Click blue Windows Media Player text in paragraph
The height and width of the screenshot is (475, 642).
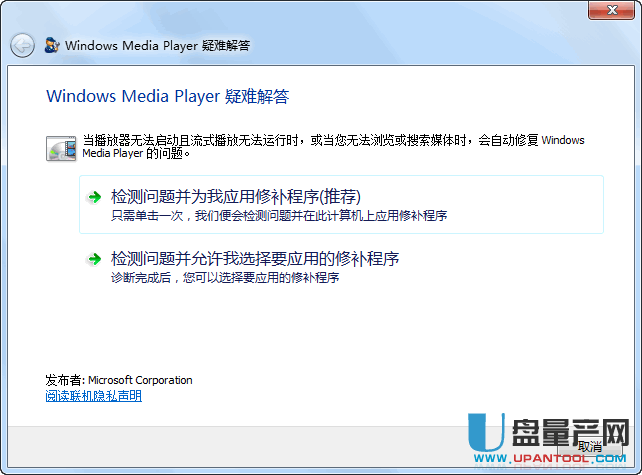(563, 141)
